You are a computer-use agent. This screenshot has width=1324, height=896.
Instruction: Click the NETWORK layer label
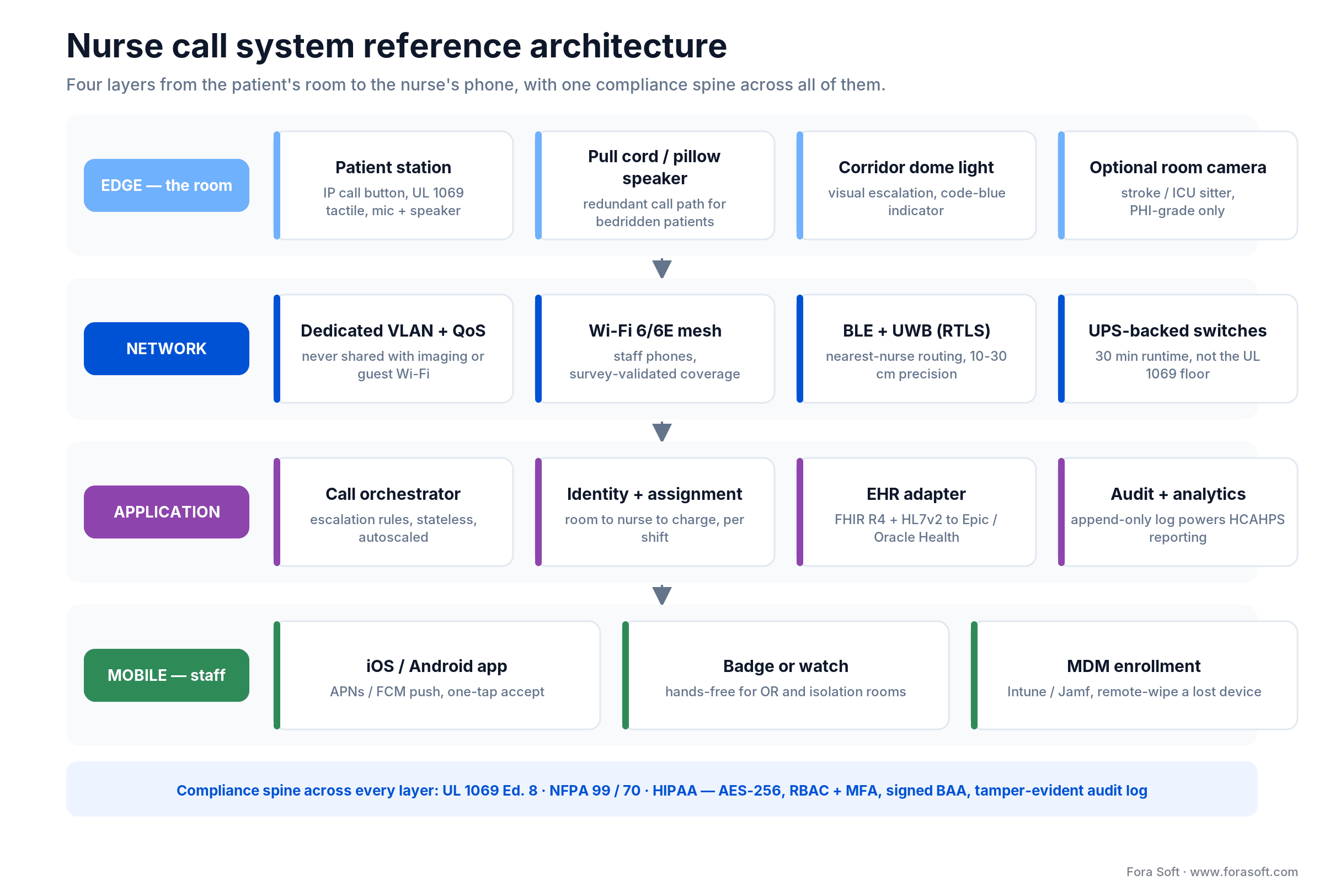coord(167,349)
